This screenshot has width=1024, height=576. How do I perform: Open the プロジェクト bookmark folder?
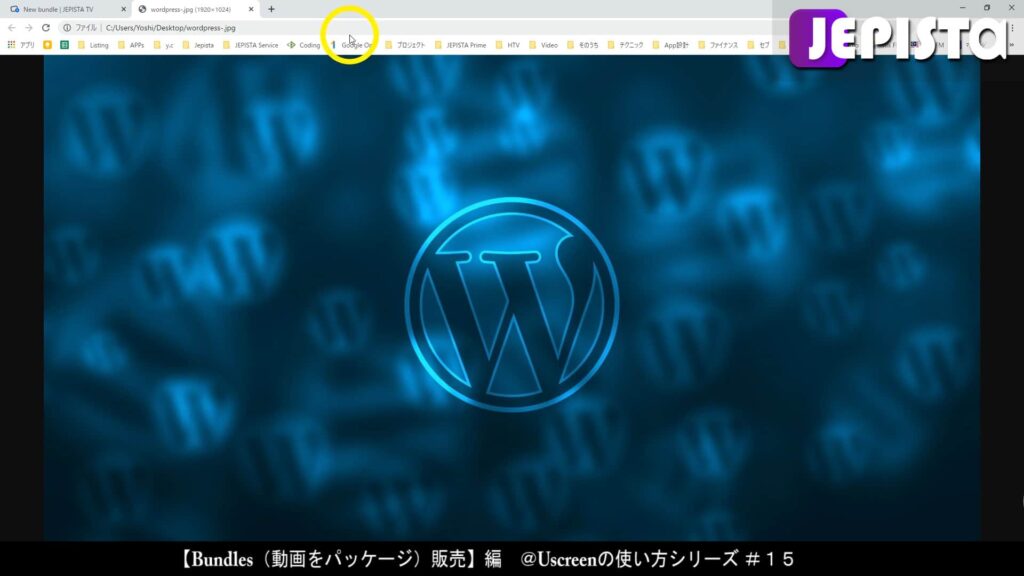pos(405,45)
